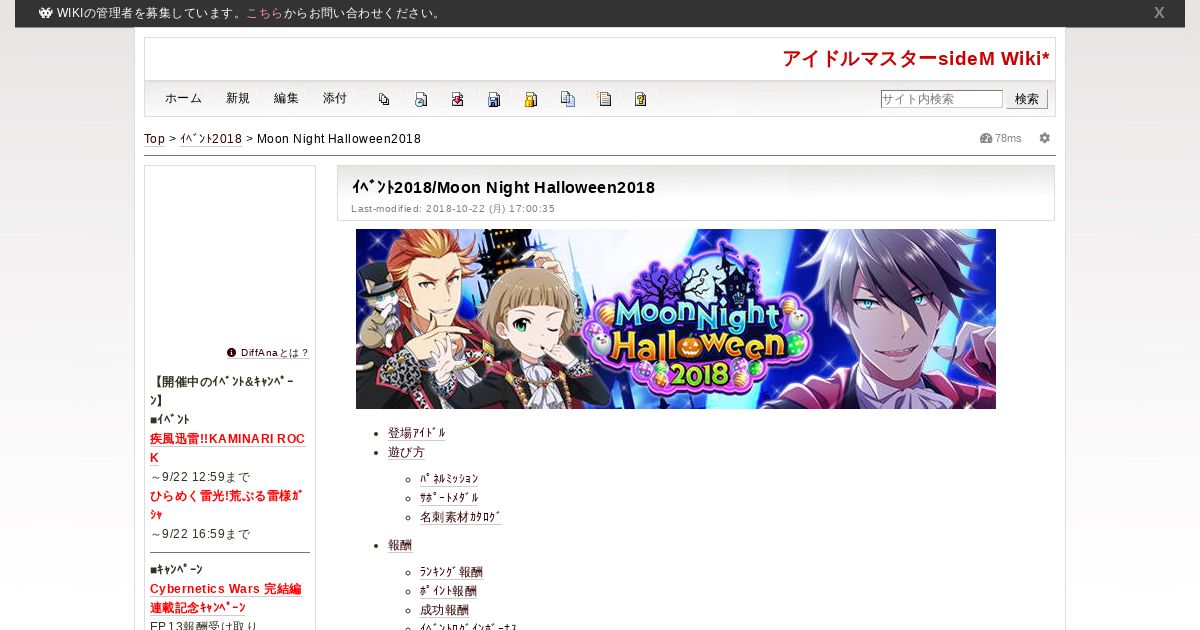Click the ｲﾍﾞﾝﾄ2018 breadcrumb link
The image size is (1200, 630).
[211, 139]
